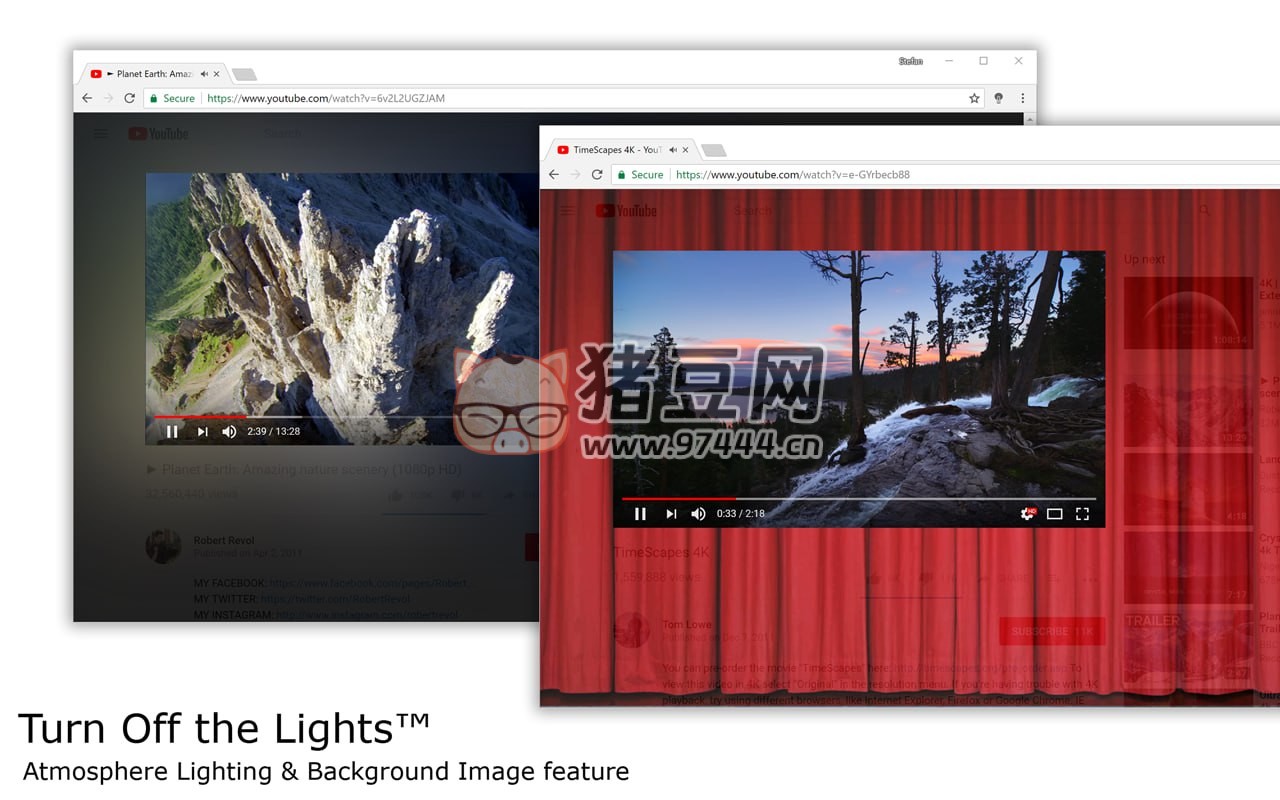
Task: Open the Stefan profile switcher
Action: click(910, 61)
